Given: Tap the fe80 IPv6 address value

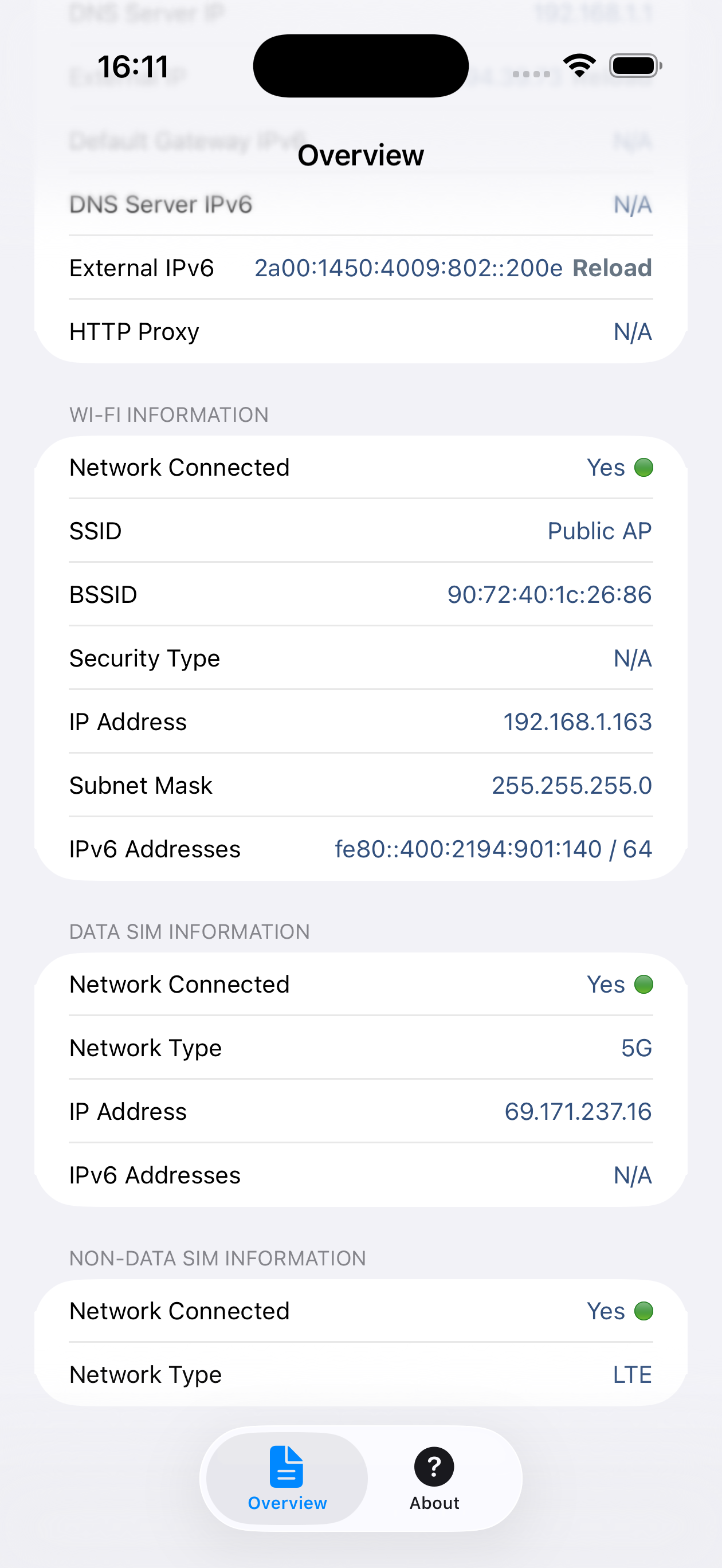Looking at the screenshot, I should pyautogui.click(x=493, y=849).
